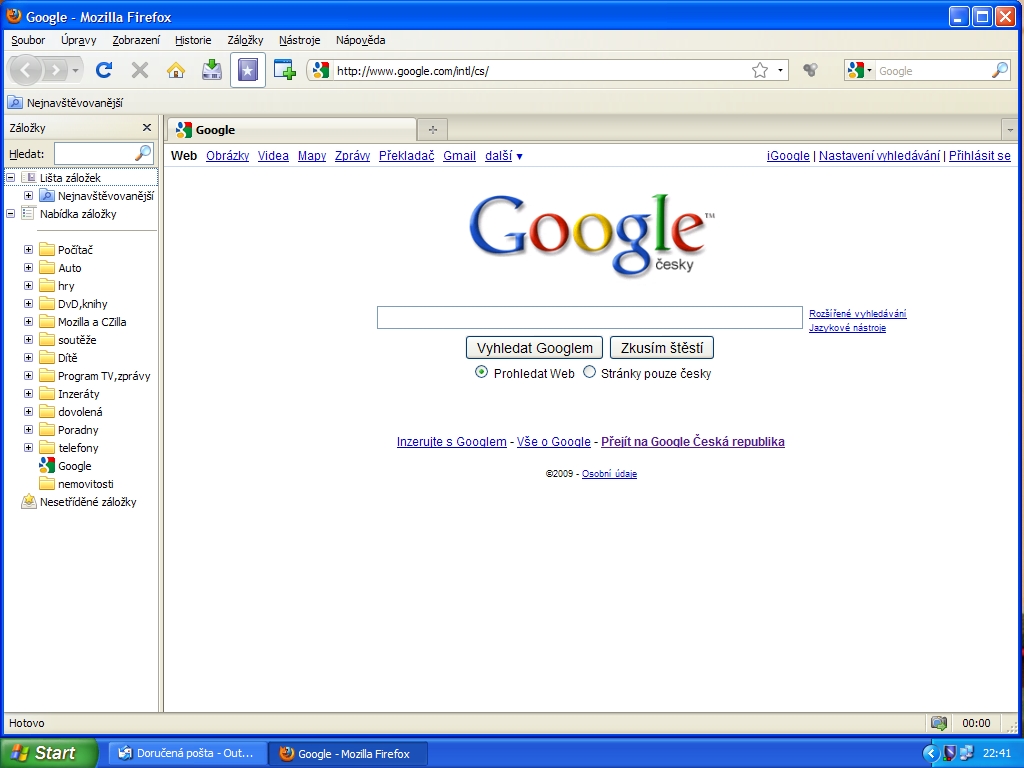Open a new tab with tab strip plus
The width and height of the screenshot is (1024, 768).
pos(432,129)
